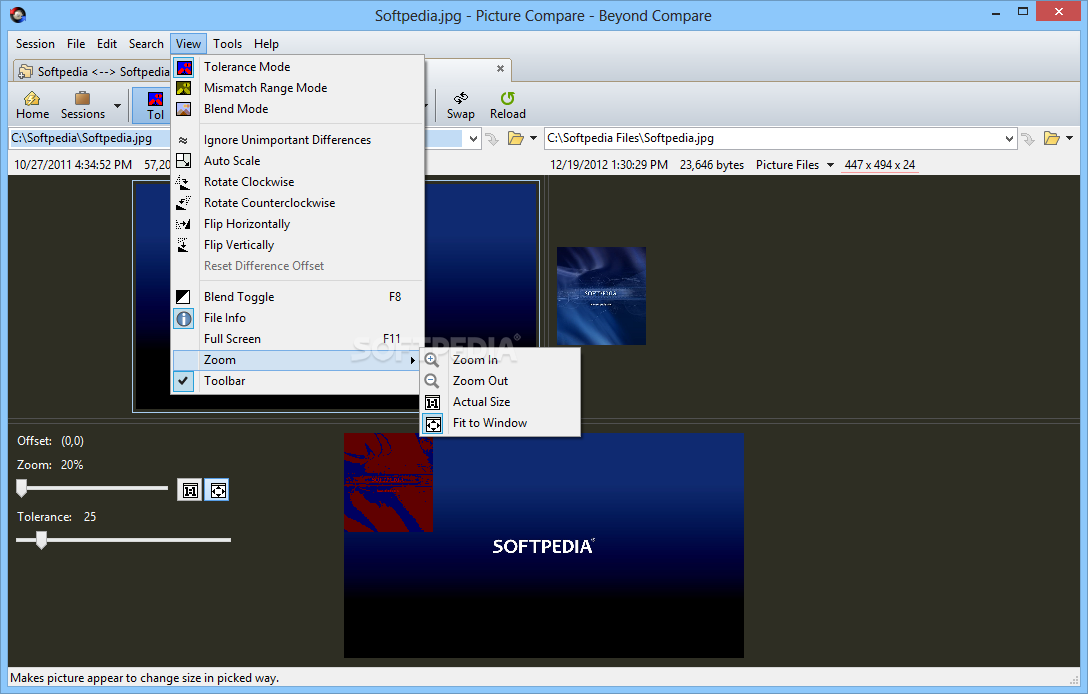The height and width of the screenshot is (694, 1088).
Task: Click the Swap sides toolbar button
Action: 461,105
